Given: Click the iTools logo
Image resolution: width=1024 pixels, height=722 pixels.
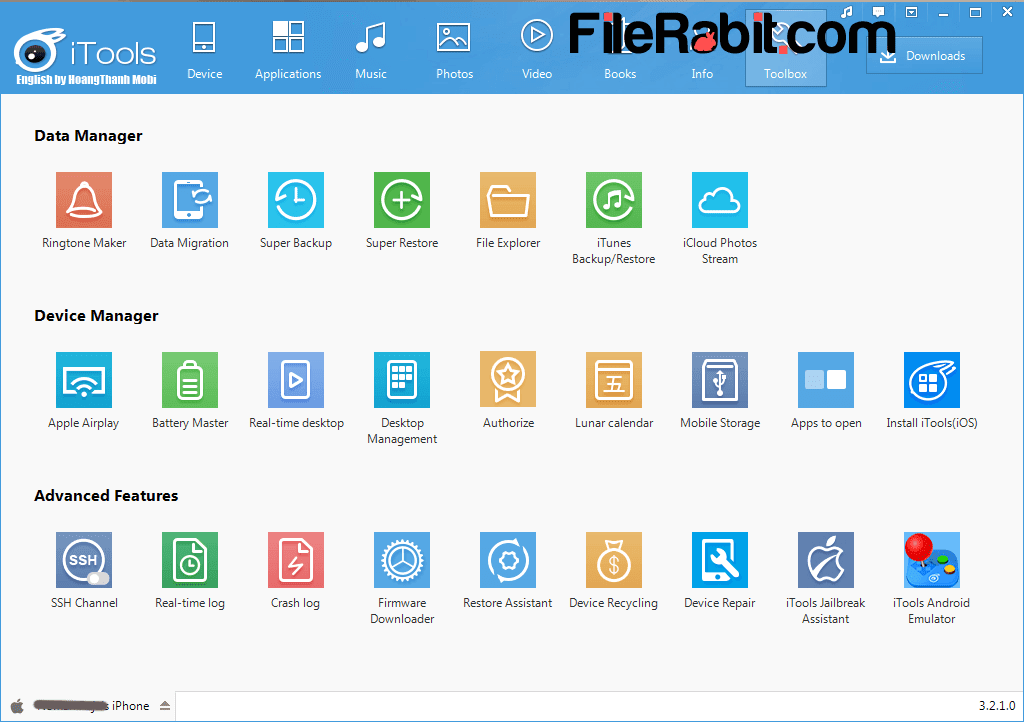Looking at the screenshot, I should click(x=86, y=56).
